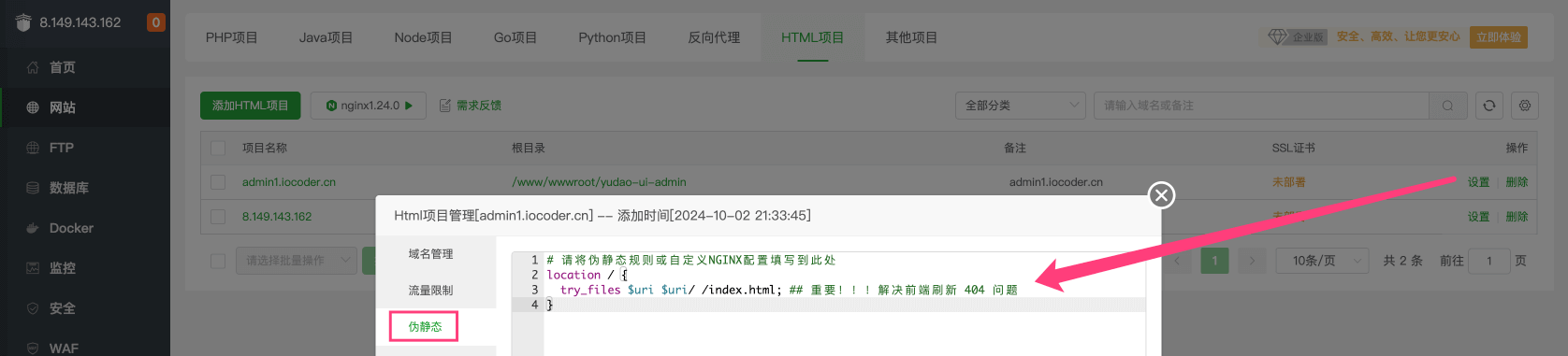1568x356 pixels.
Task: Switch to 其他项目 tab
Action: [911, 37]
